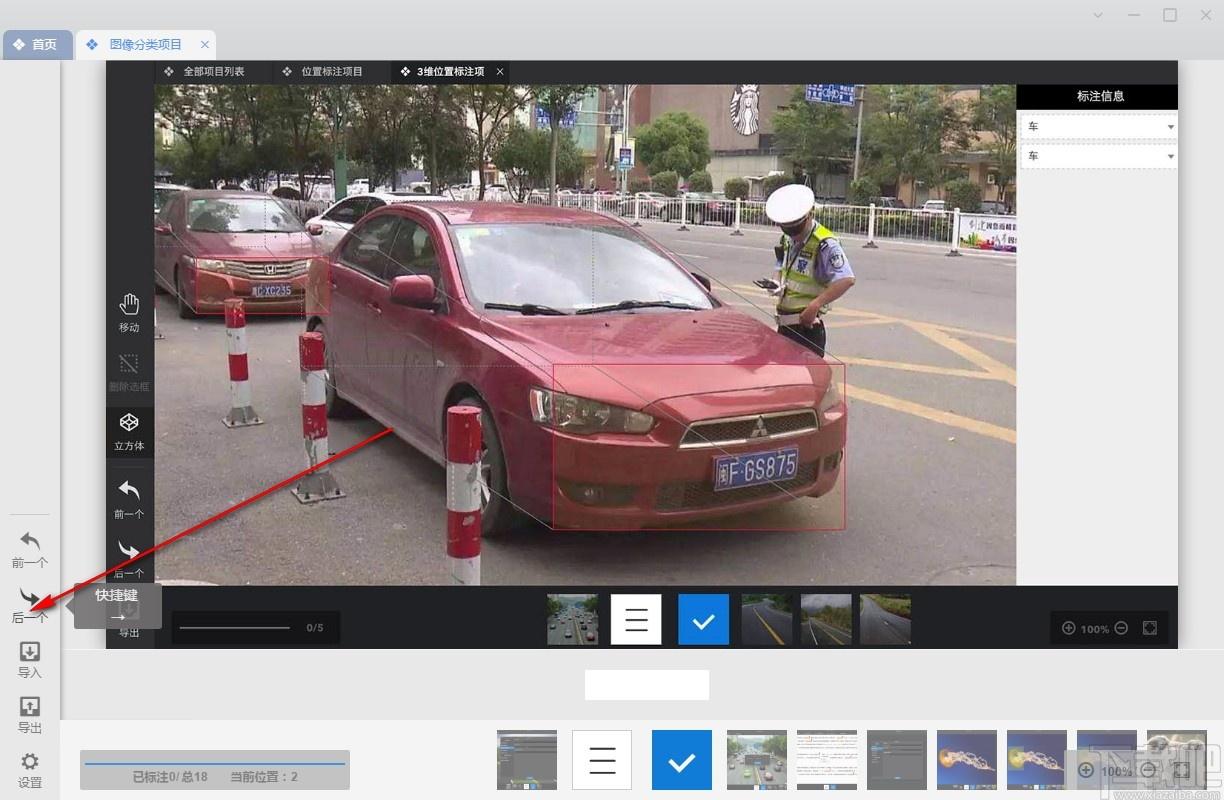Viewport: 1224px width, 800px height.
Task: Switch to the 位置标注项目 tab
Action: (x=323, y=72)
